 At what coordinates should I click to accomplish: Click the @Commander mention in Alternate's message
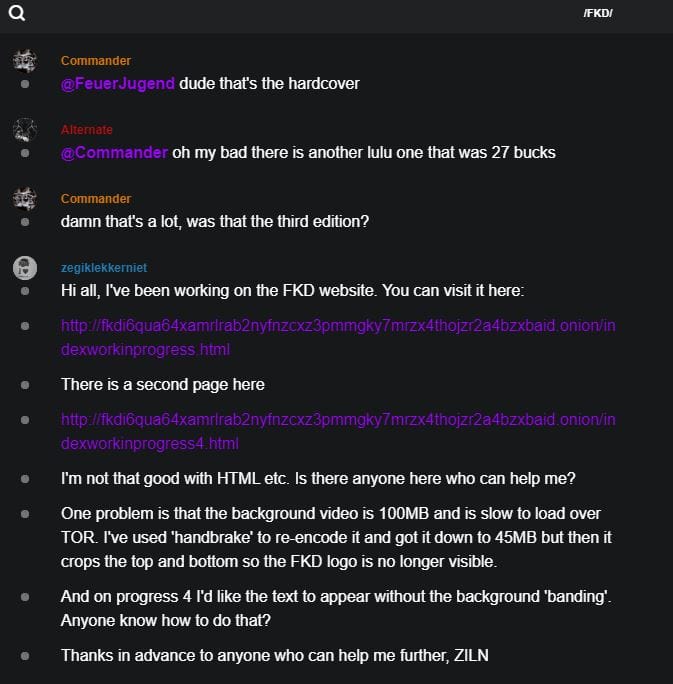point(114,153)
